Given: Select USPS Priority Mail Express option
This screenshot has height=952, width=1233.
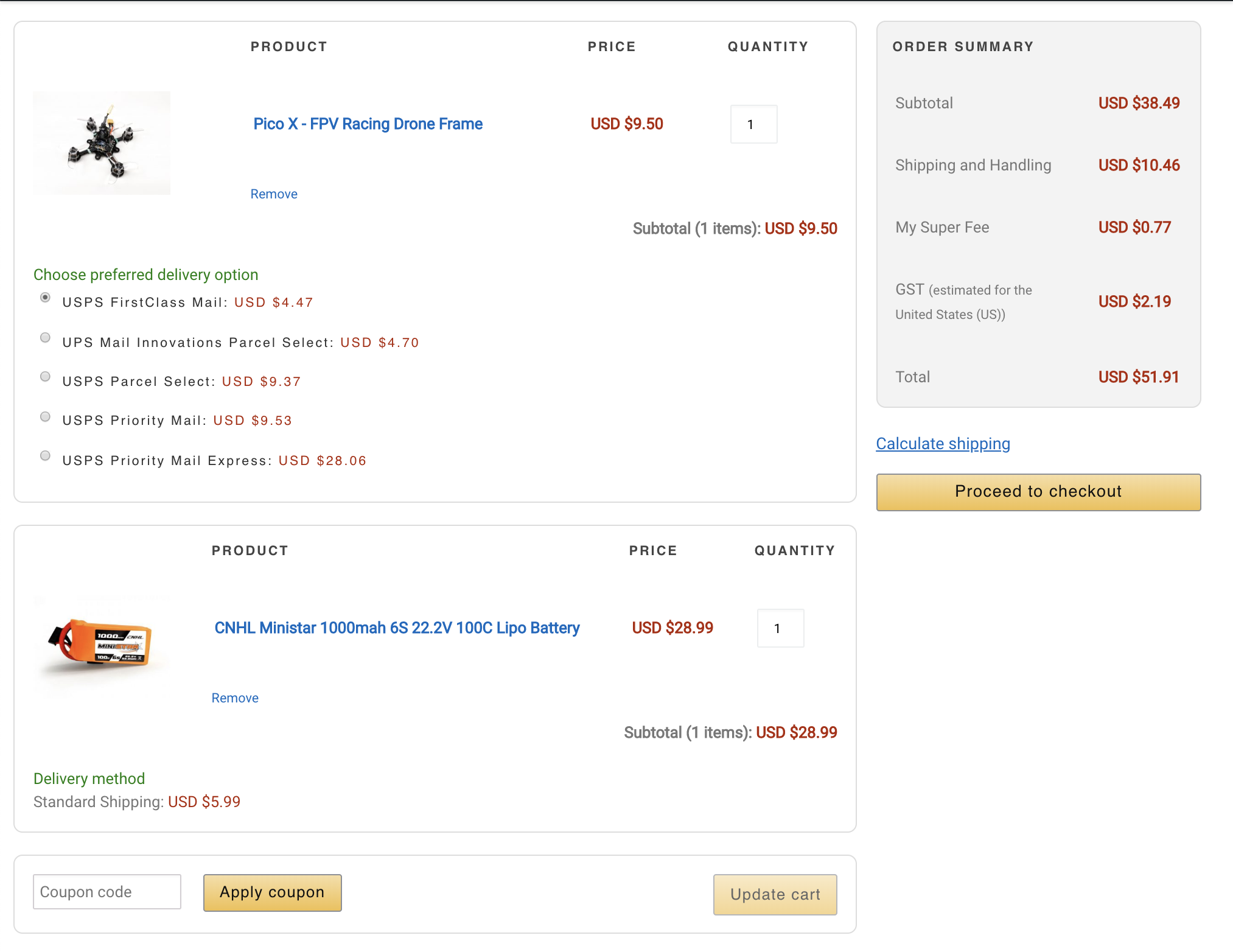Looking at the screenshot, I should point(45,456).
